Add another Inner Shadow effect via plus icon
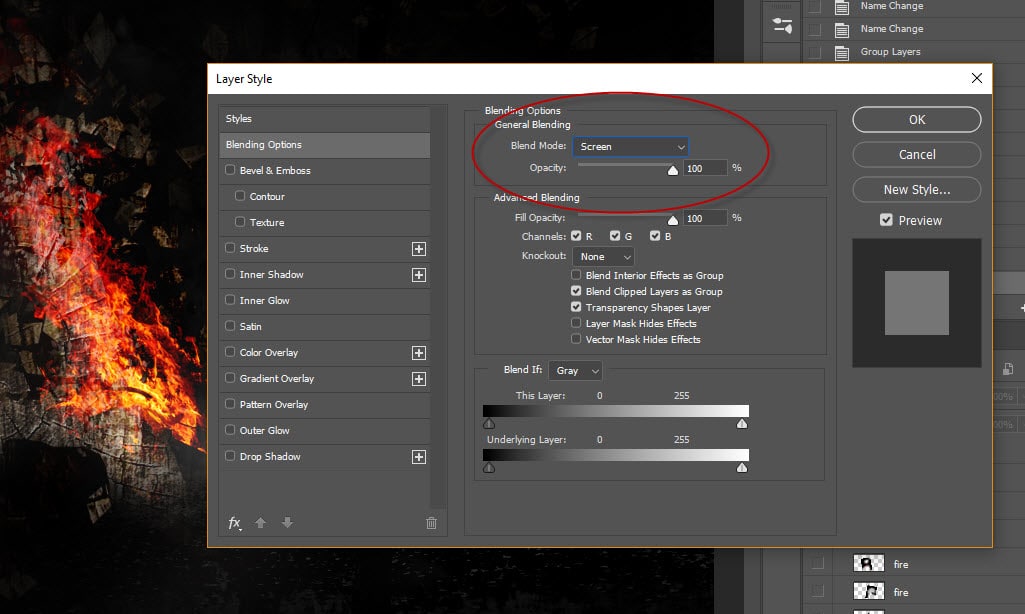This screenshot has width=1025, height=614. tap(419, 275)
